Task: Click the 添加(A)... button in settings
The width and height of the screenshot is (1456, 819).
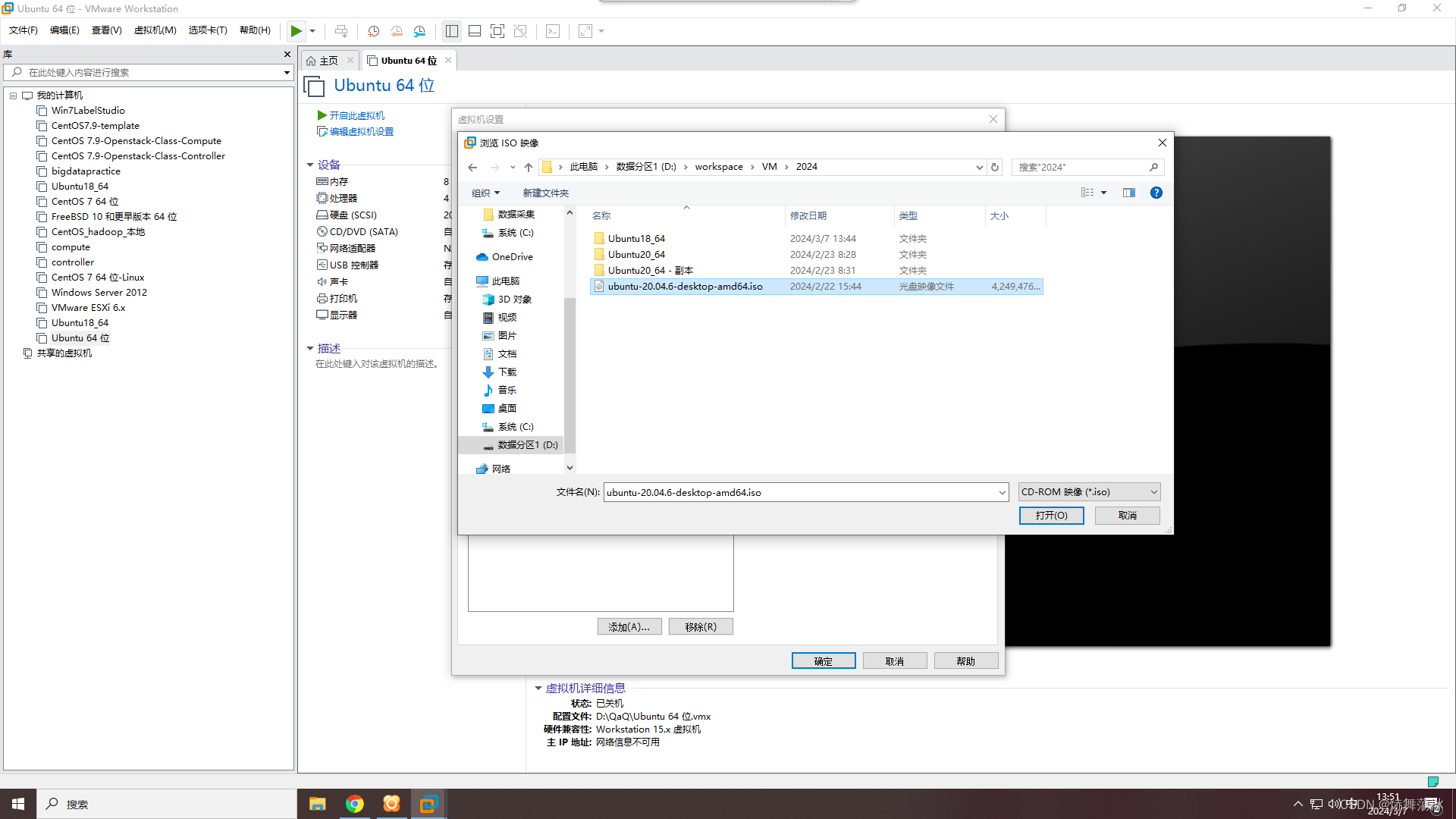Action: [x=629, y=627]
